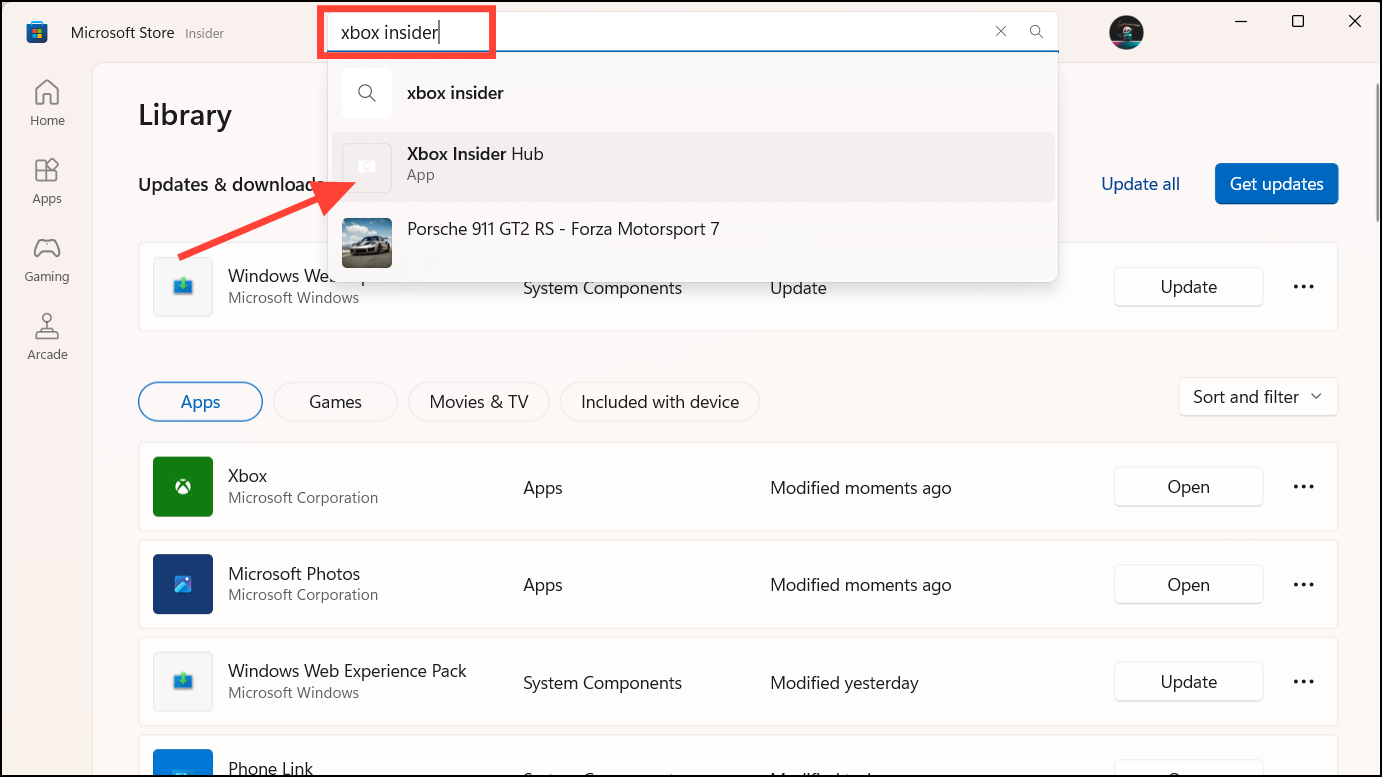Click Web Experience Pack icon in apps list
The height and width of the screenshot is (777, 1382).
coord(183,682)
